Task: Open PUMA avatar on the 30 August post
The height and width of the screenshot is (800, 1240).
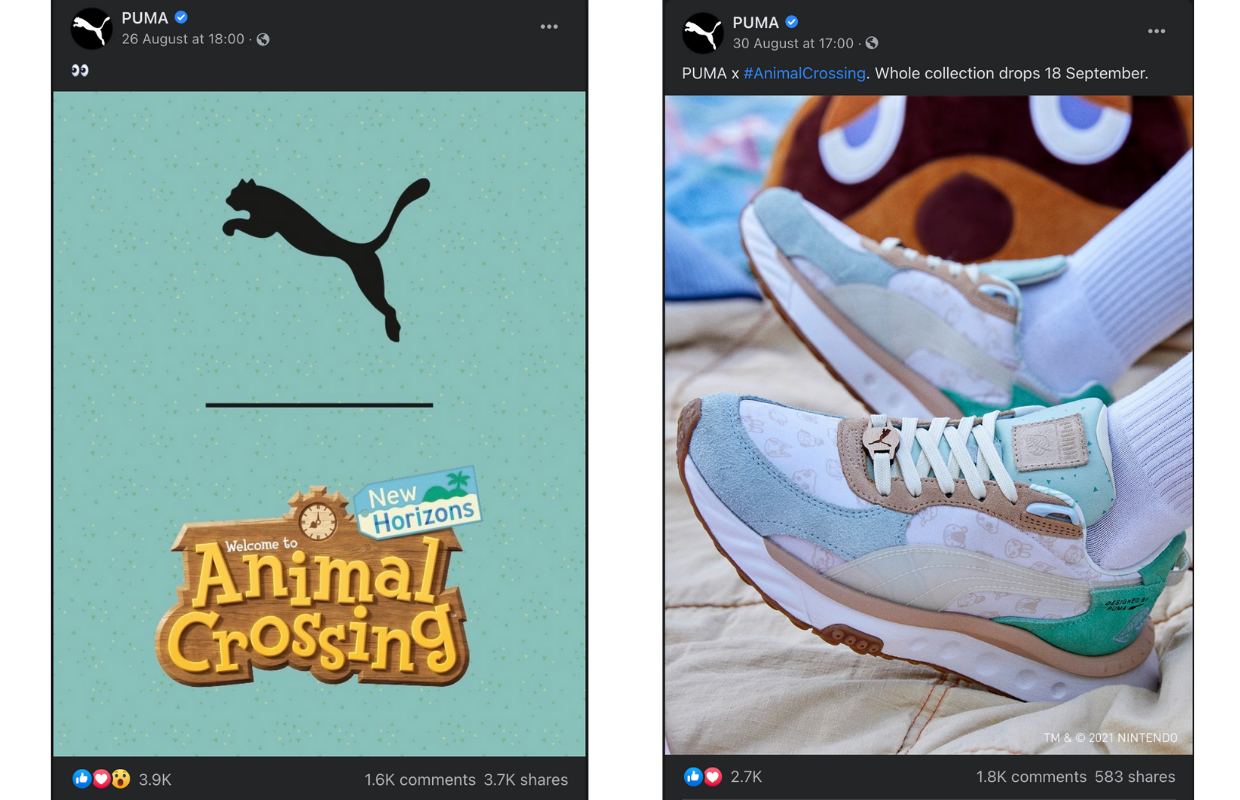Action: (703, 32)
